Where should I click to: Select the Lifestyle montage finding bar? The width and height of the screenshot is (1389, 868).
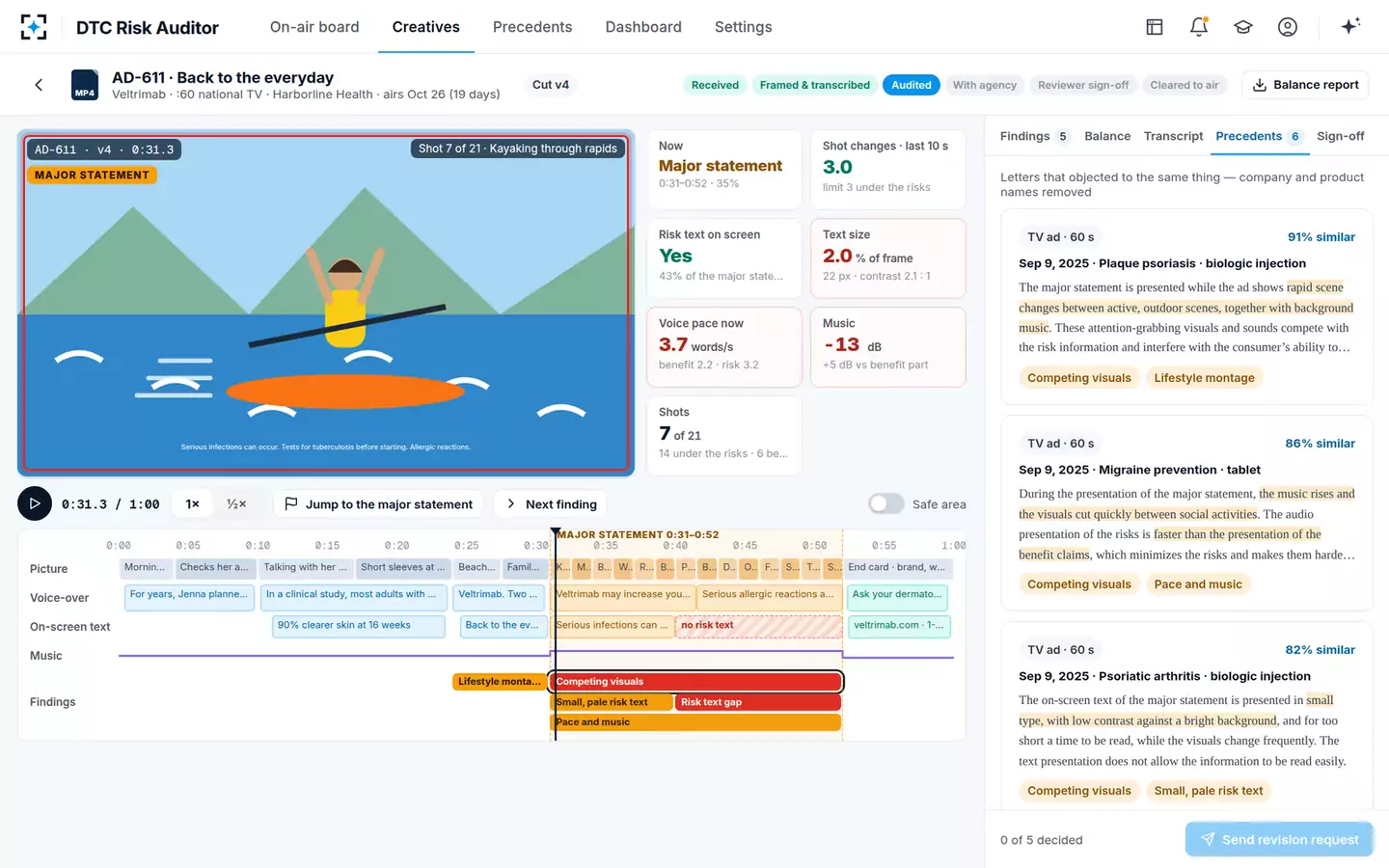(x=500, y=682)
